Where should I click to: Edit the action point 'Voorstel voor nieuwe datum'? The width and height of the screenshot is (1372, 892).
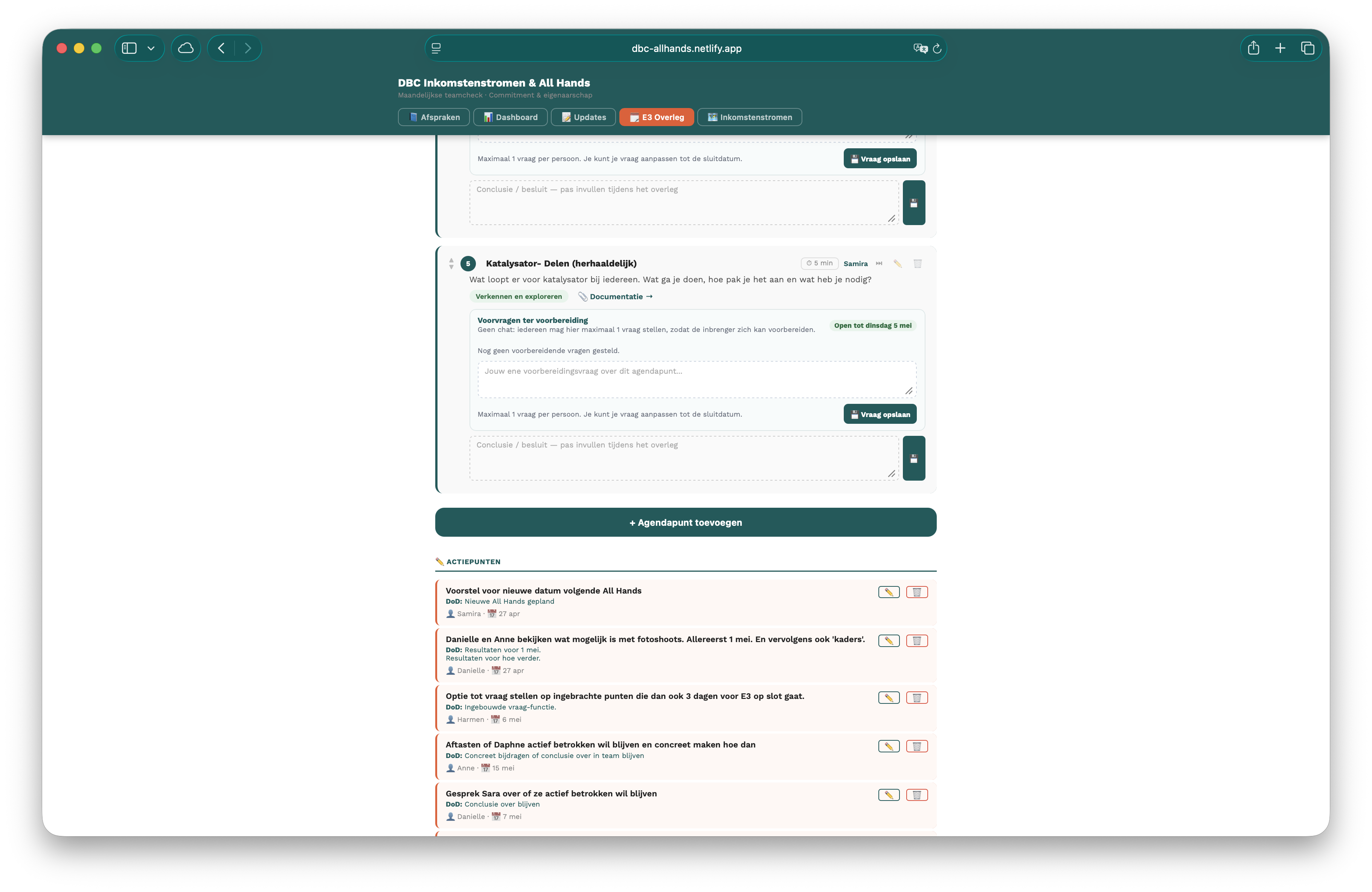click(x=889, y=592)
